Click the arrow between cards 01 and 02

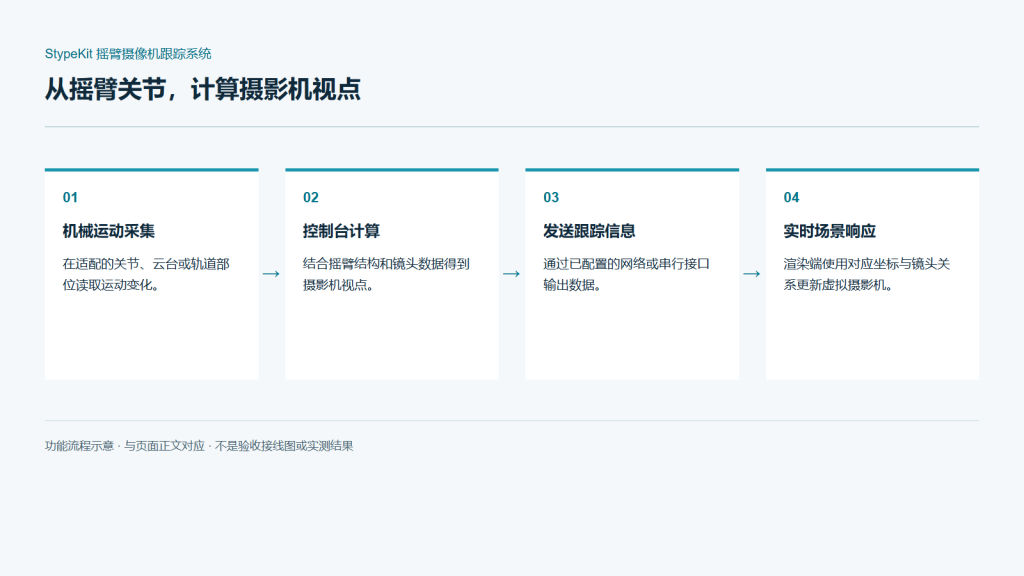coord(271,274)
